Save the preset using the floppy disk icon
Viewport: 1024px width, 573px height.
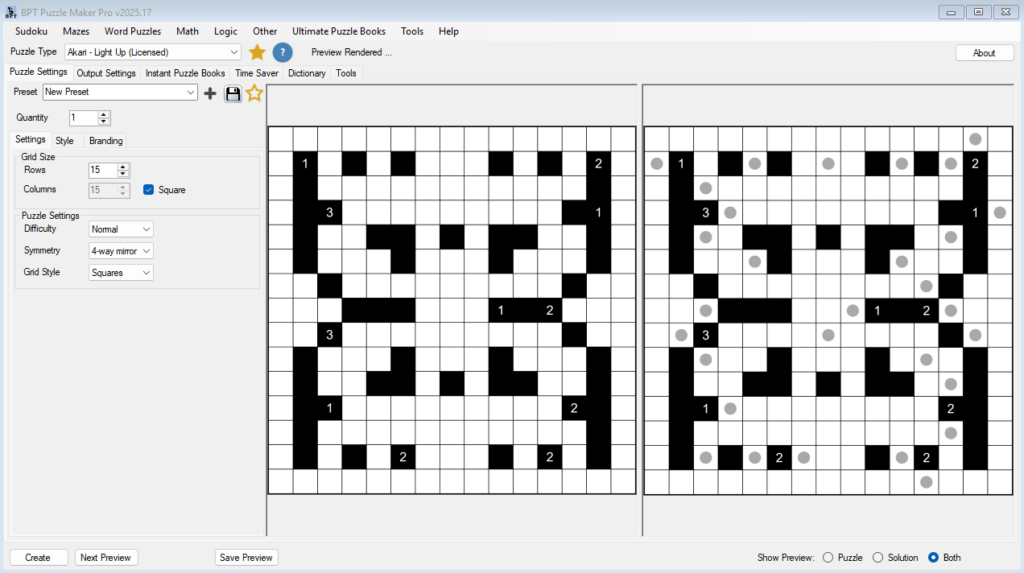[x=233, y=93]
